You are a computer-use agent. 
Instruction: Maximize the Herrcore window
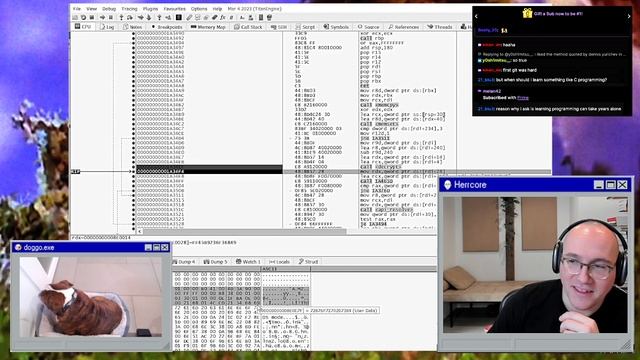pos(611,185)
